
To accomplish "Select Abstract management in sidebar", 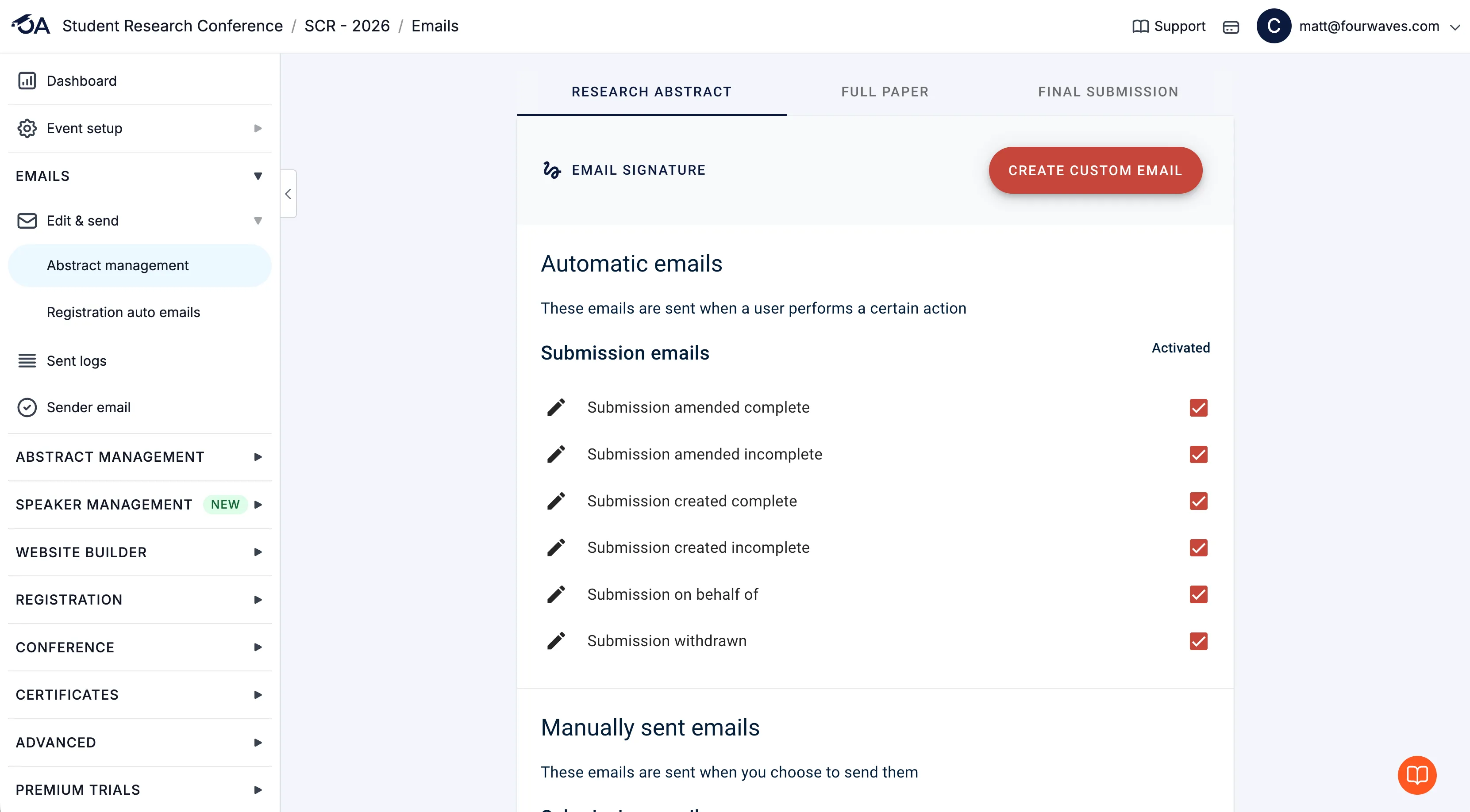I will 139,265.
